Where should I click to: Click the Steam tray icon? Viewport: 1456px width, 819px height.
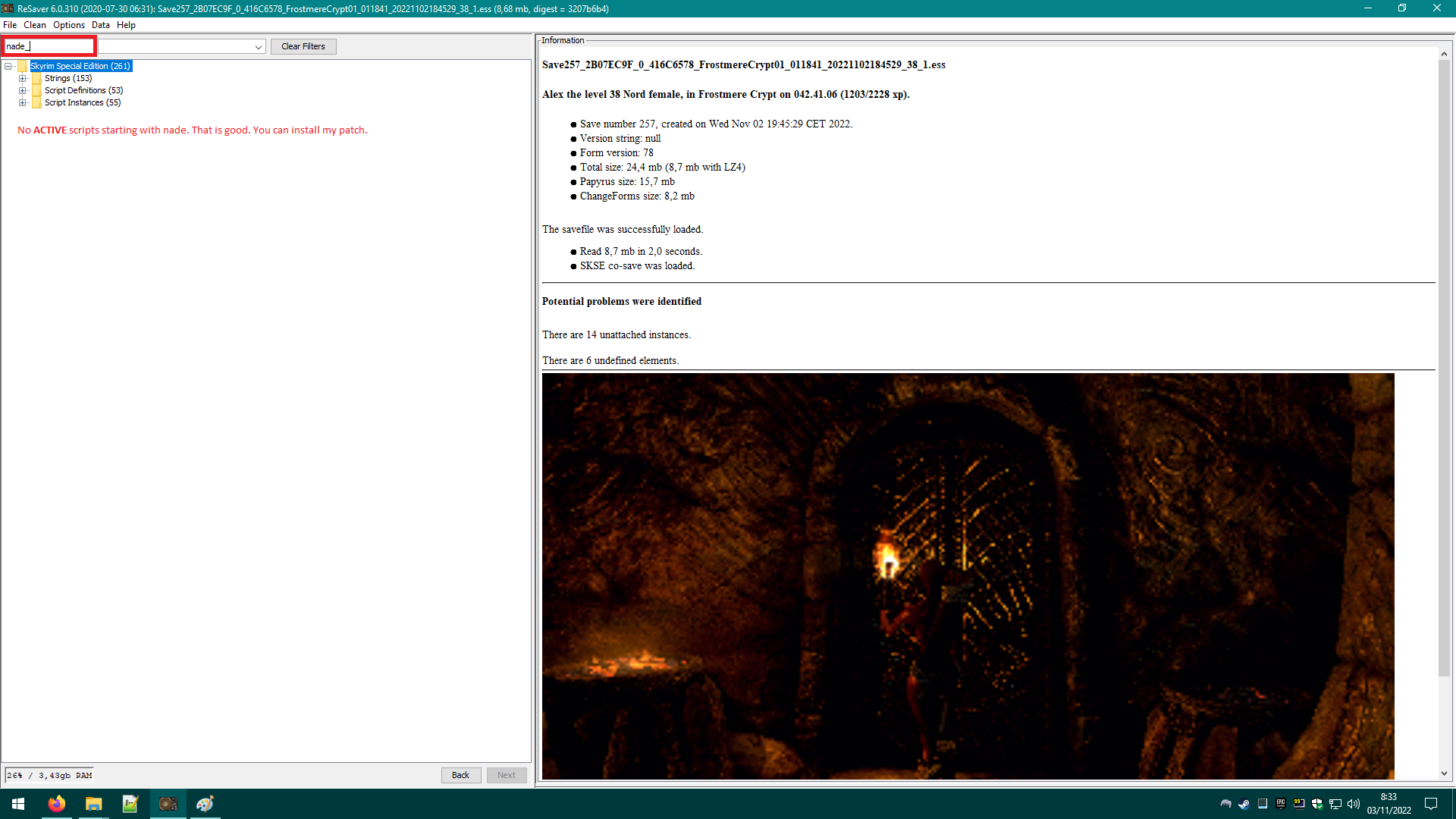click(x=1244, y=804)
